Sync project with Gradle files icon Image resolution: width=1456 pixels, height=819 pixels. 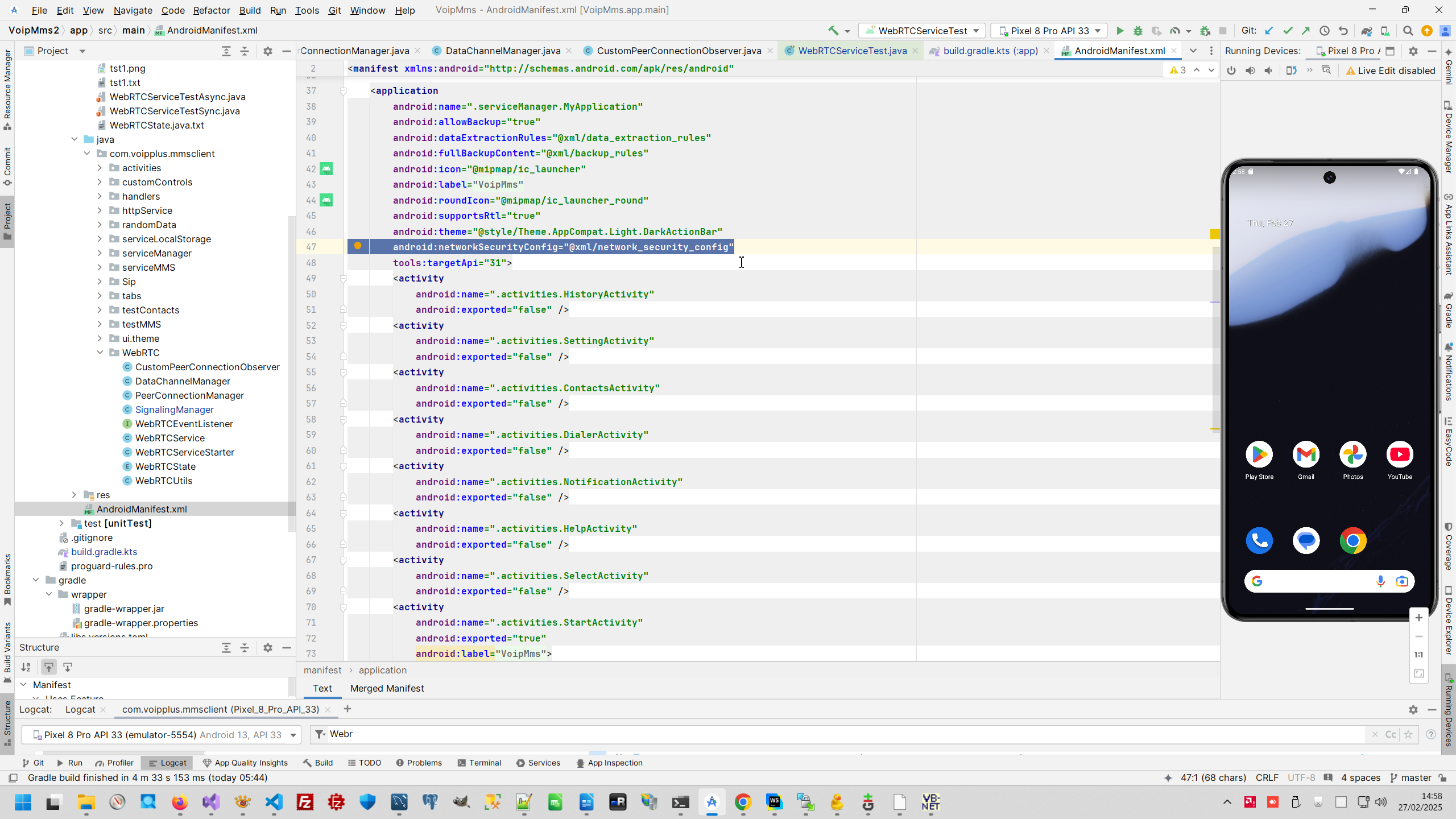pyautogui.click(x=1366, y=31)
